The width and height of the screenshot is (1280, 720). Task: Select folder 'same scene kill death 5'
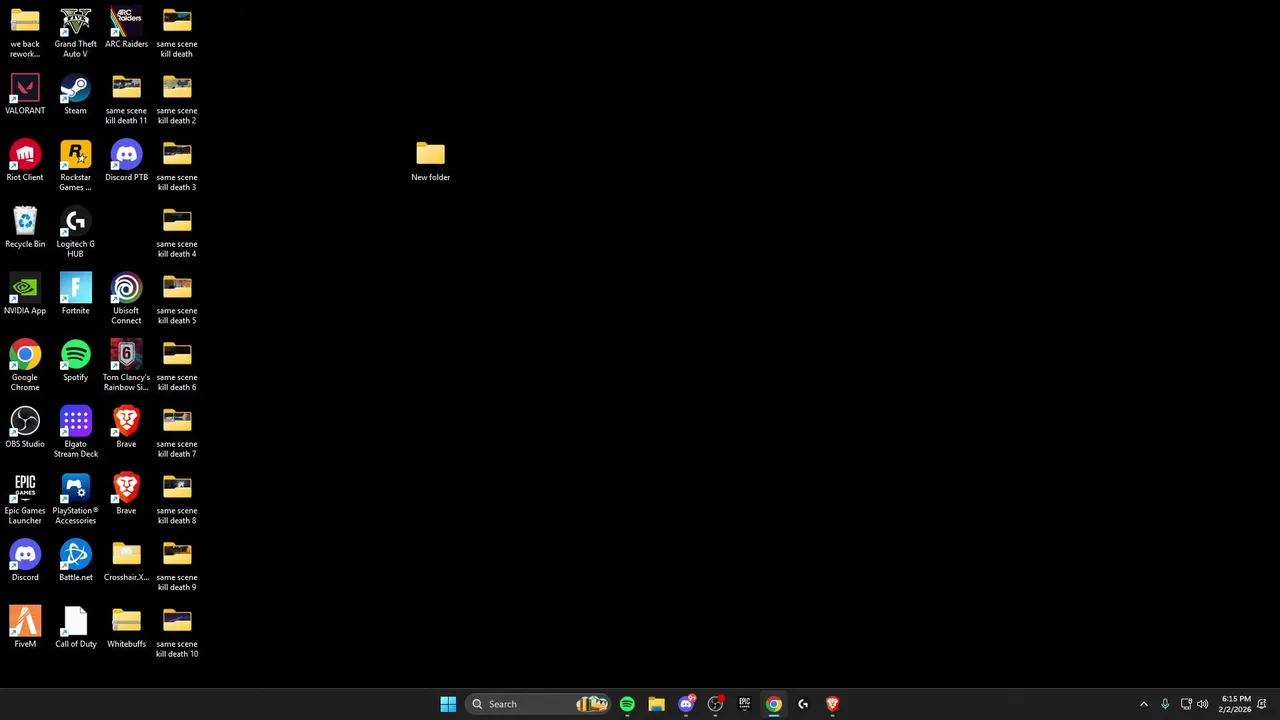click(177, 300)
